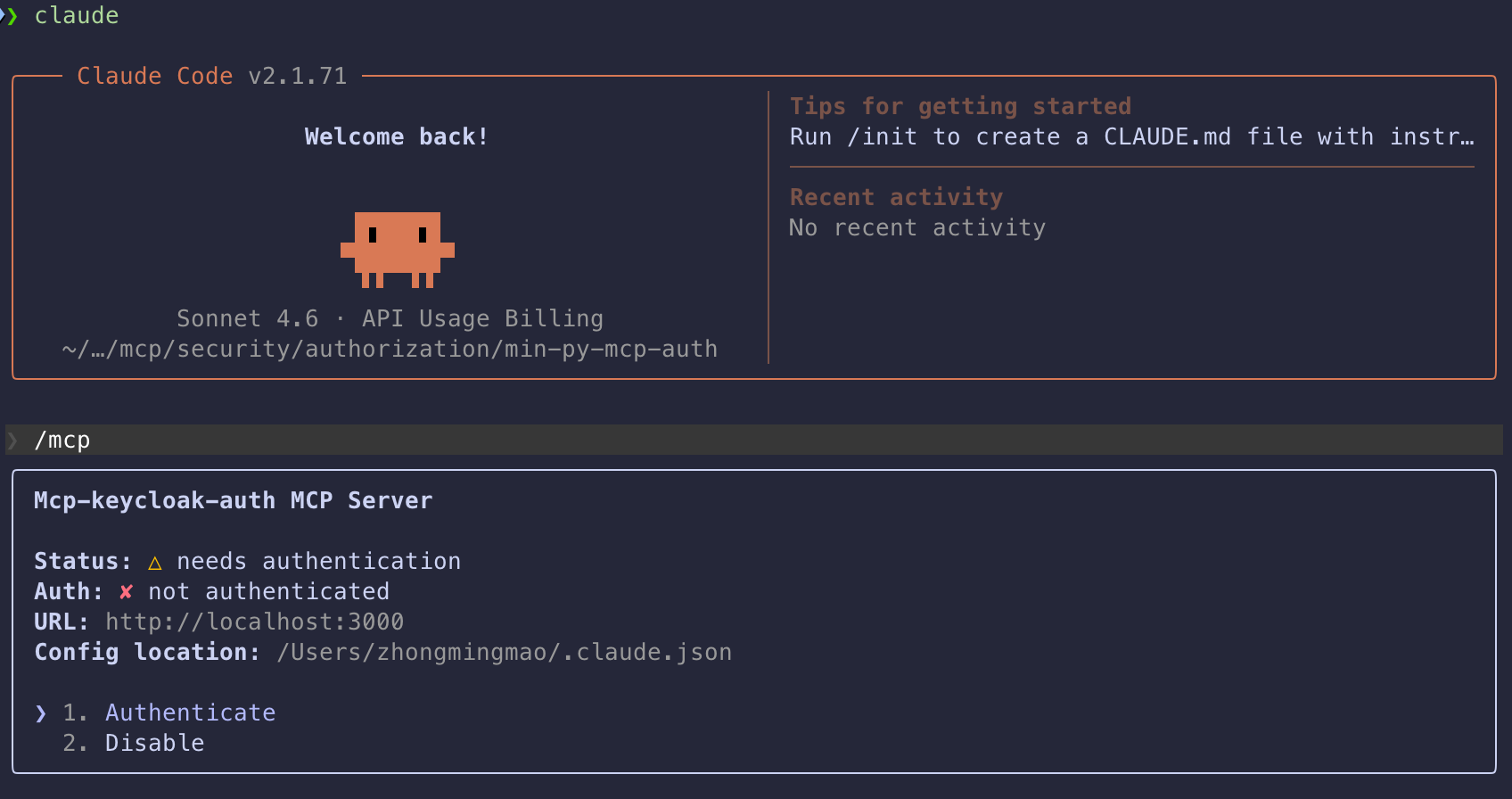Click the green shell prompt chevron
The height and width of the screenshot is (799, 1512).
tap(11, 16)
